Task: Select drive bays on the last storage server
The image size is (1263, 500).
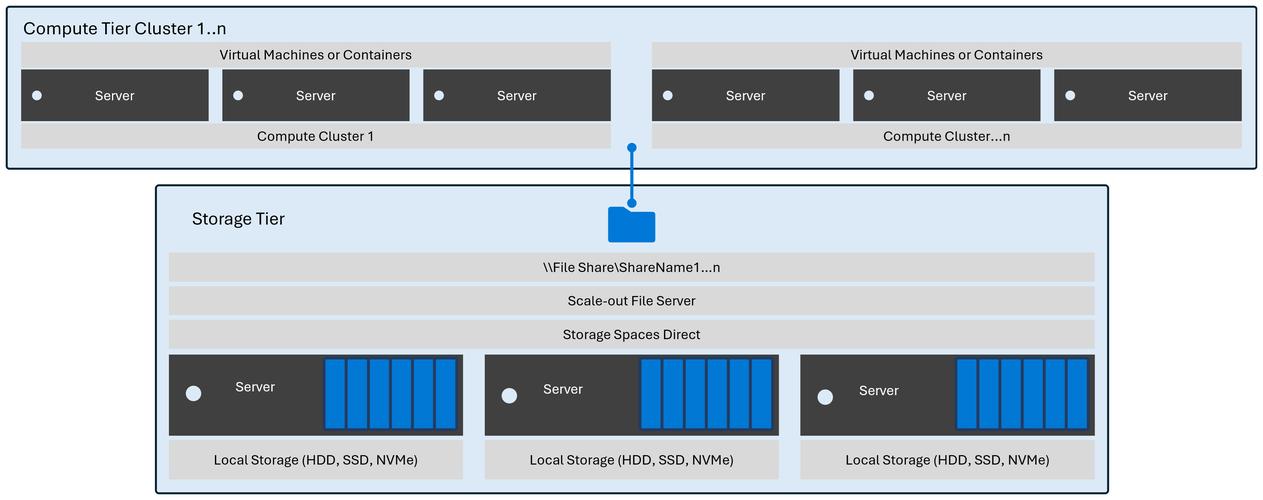Action: (x=1022, y=394)
